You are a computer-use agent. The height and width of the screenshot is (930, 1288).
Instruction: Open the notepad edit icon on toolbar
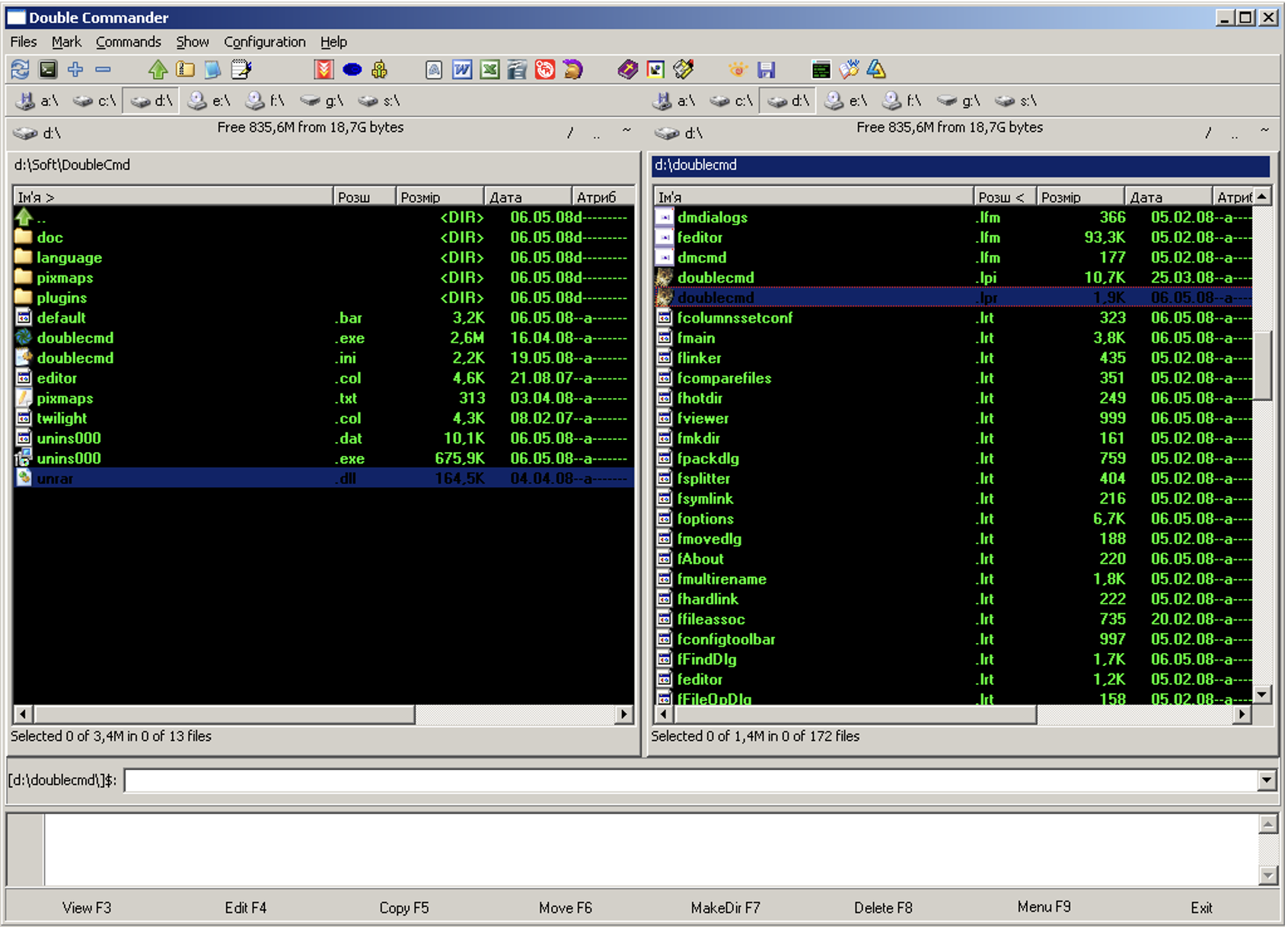(241, 69)
